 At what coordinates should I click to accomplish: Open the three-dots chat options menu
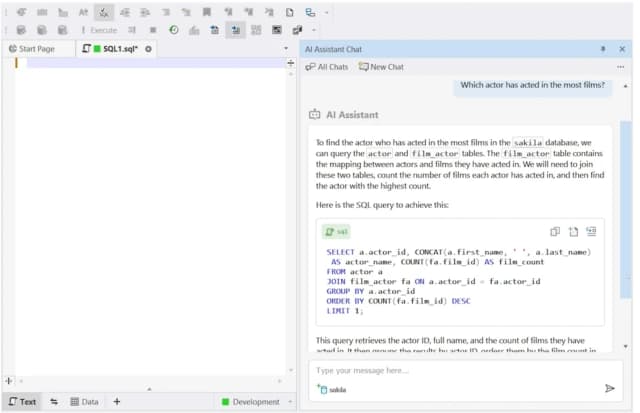pyautogui.click(x=620, y=67)
